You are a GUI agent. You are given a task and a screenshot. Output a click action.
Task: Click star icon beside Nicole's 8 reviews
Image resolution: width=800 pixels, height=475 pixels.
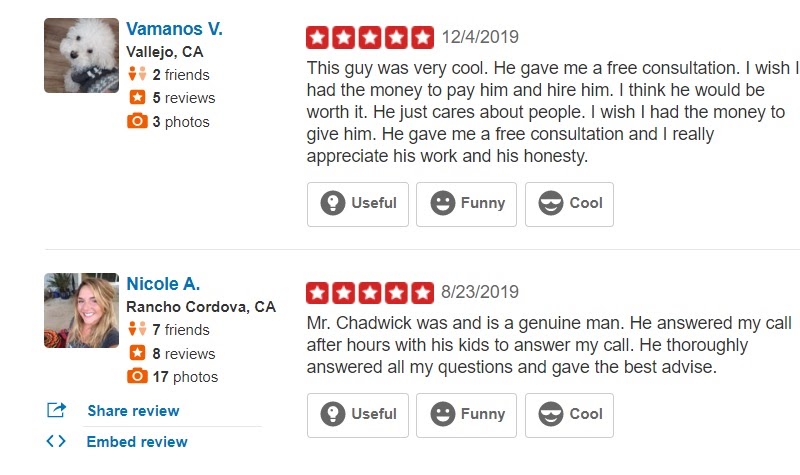(137, 353)
